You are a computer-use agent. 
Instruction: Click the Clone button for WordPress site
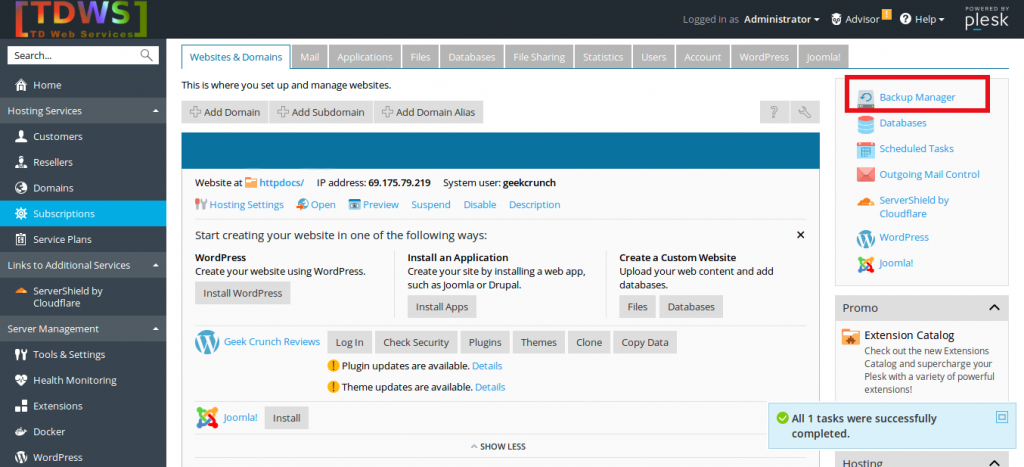[x=589, y=342]
